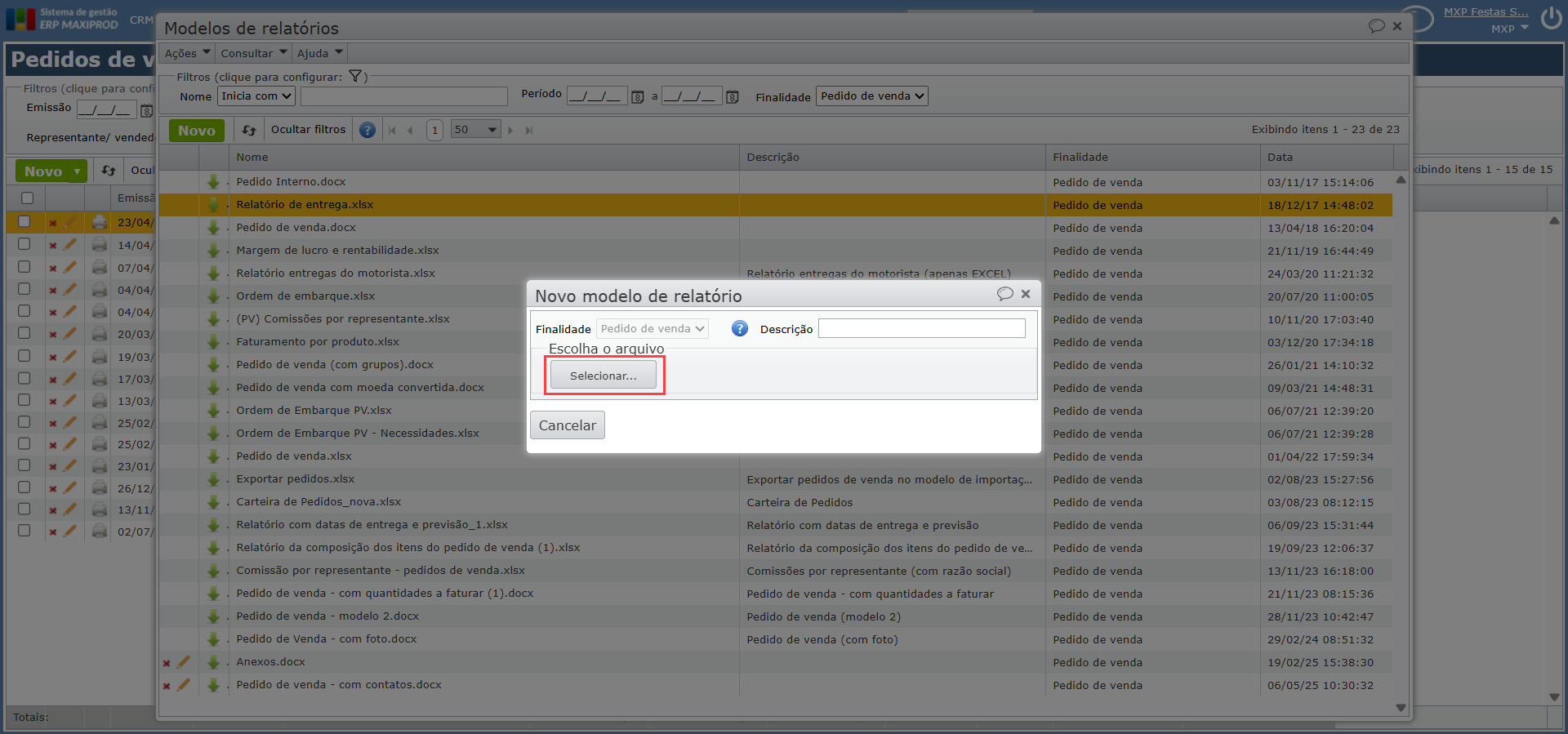Tick the checkbox for the 07/04 order row
Image resolution: width=1568 pixels, height=734 pixels.
point(24,267)
